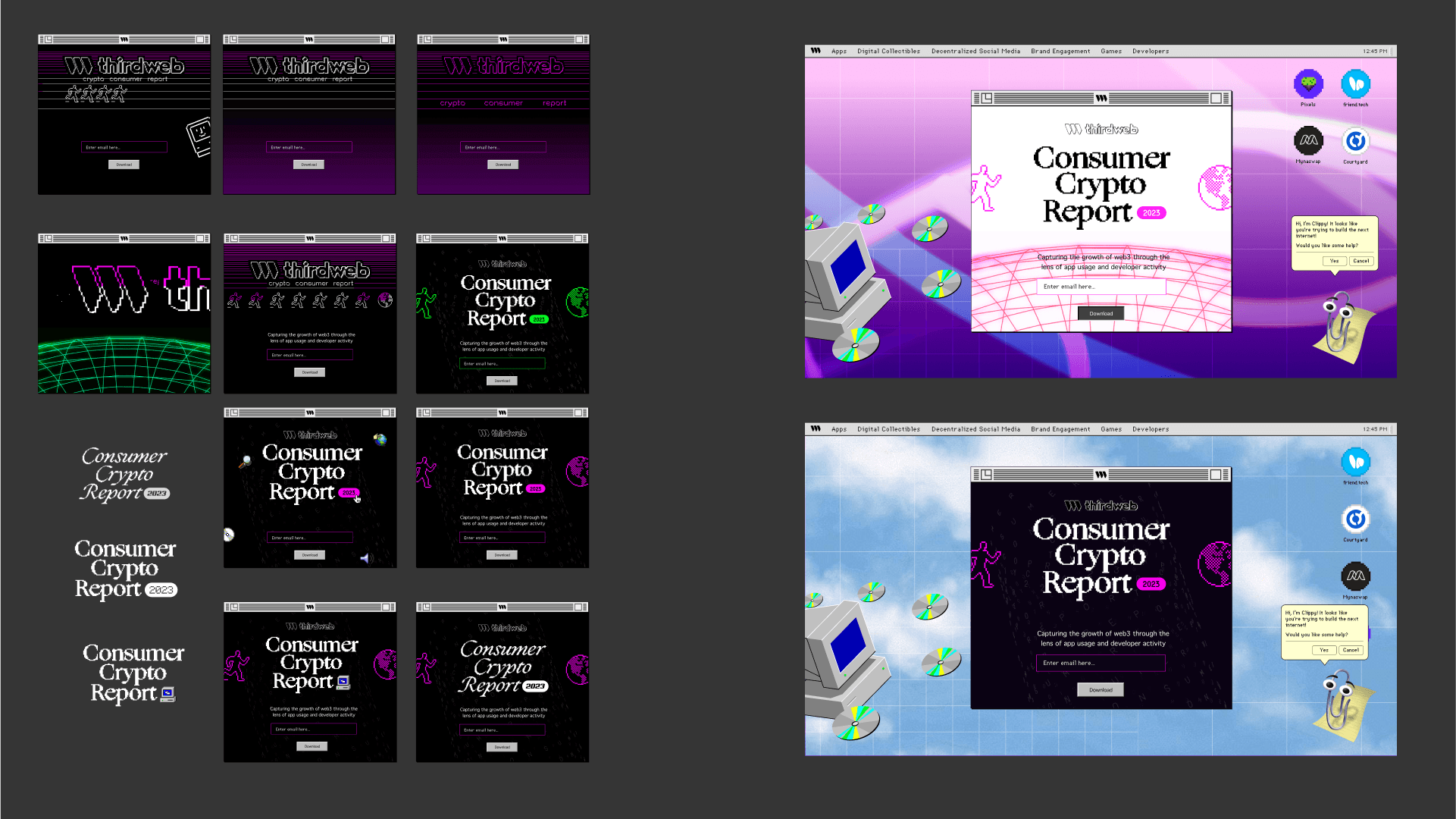Screen dimensions: 1456x819
Task: Focus email field in sky mockup window
Action: [x=1101, y=664]
